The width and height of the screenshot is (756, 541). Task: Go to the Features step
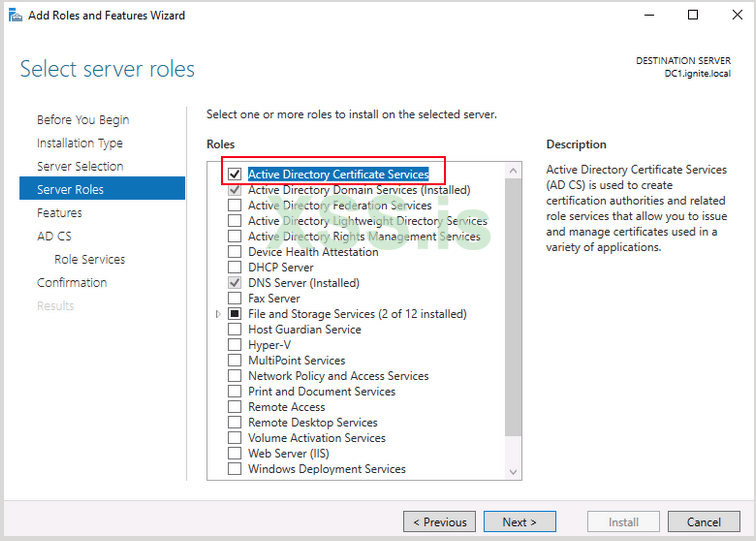click(x=60, y=213)
